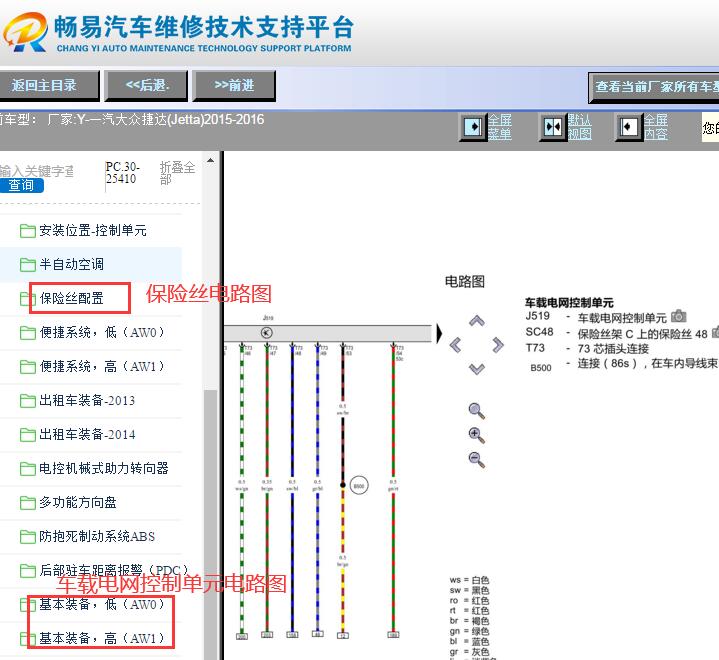Viewport: 719px width, 660px height.
Task: Click the full-screen menu icon
Action: pyautogui.click(x=473, y=127)
